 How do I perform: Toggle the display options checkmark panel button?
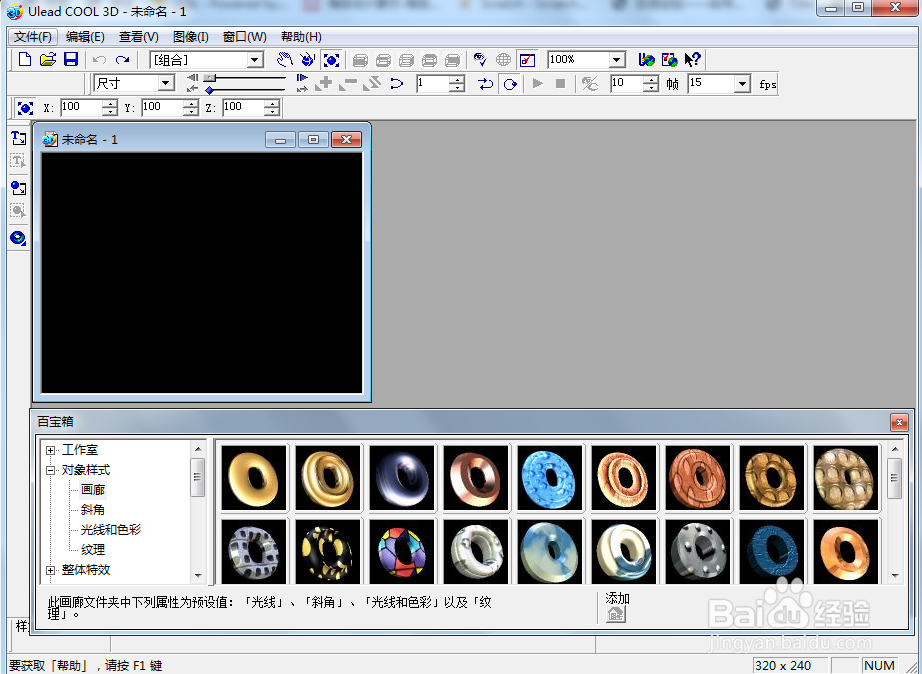click(x=527, y=59)
